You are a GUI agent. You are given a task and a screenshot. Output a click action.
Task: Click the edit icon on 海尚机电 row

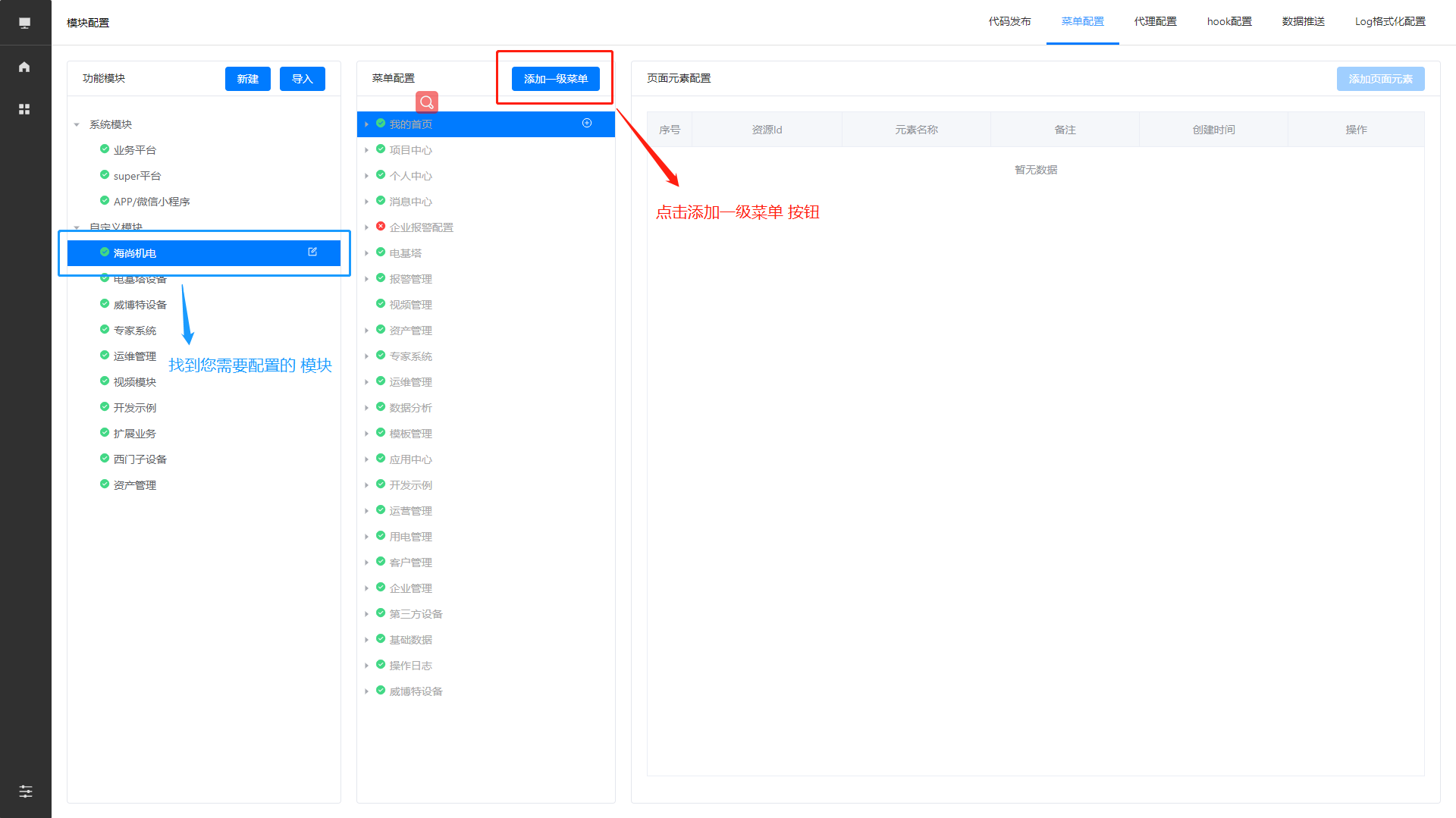[312, 252]
